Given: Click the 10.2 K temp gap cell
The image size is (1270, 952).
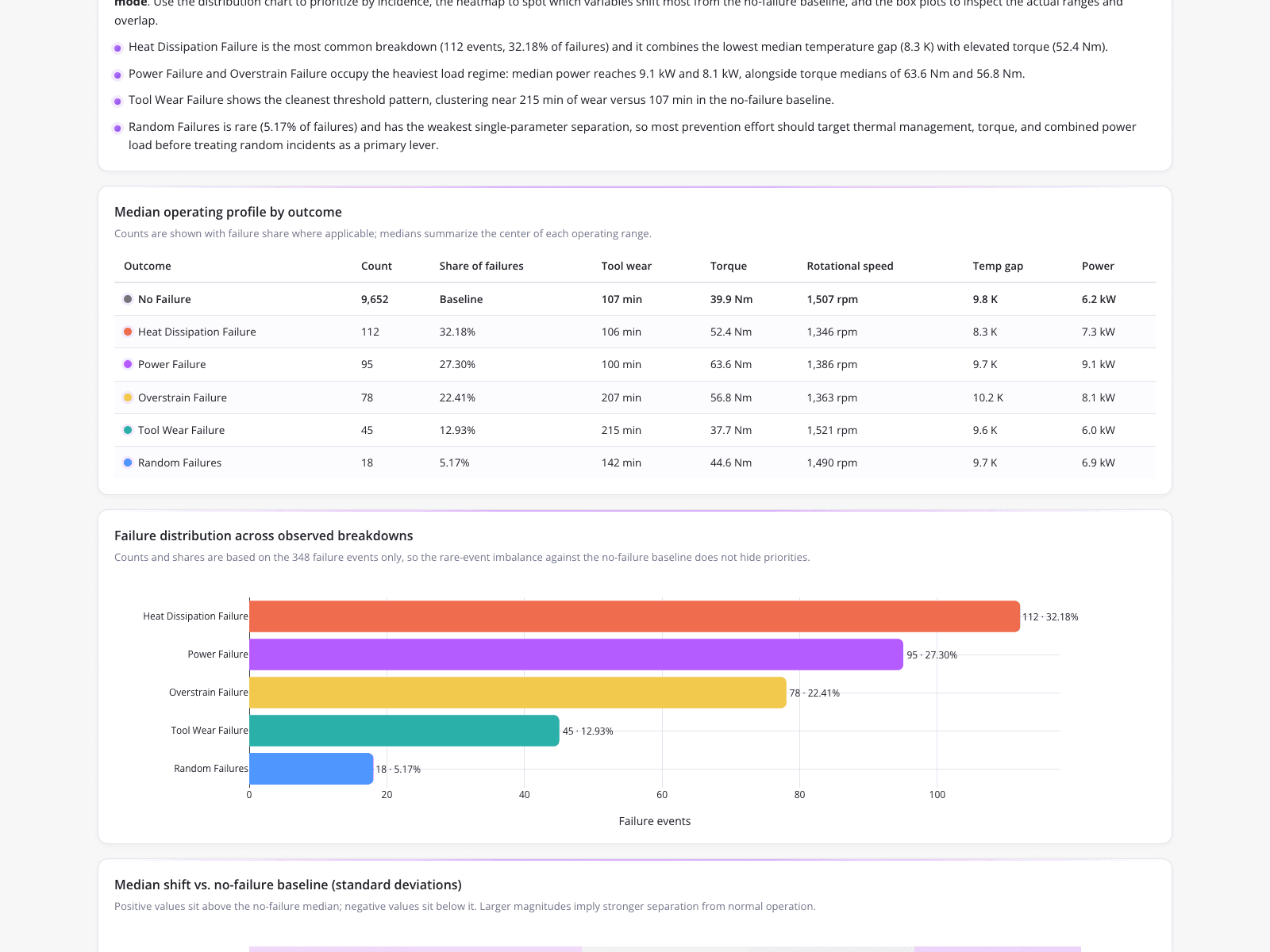Looking at the screenshot, I should pyautogui.click(x=988, y=397).
